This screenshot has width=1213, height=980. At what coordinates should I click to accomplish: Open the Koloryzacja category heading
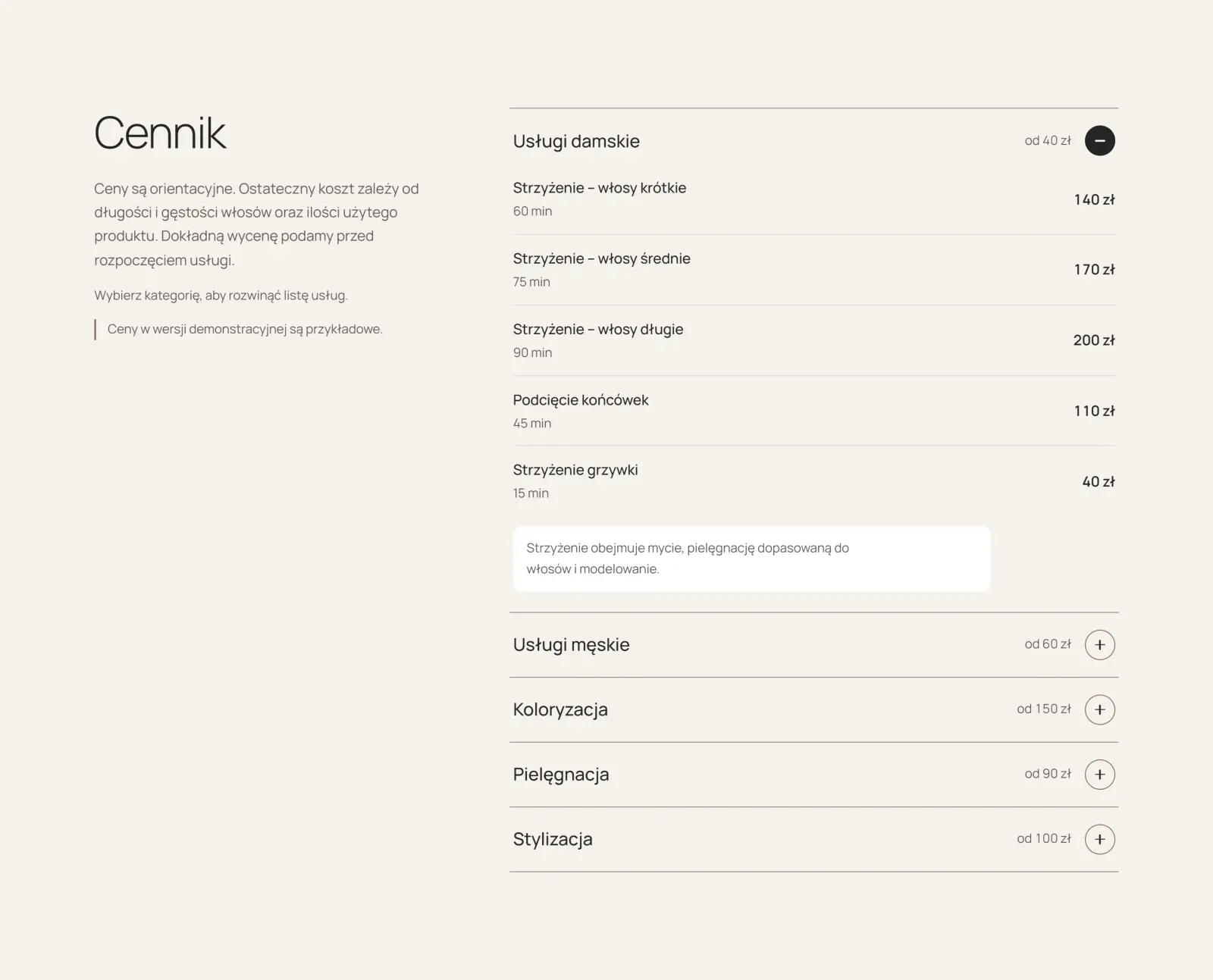[560, 709]
